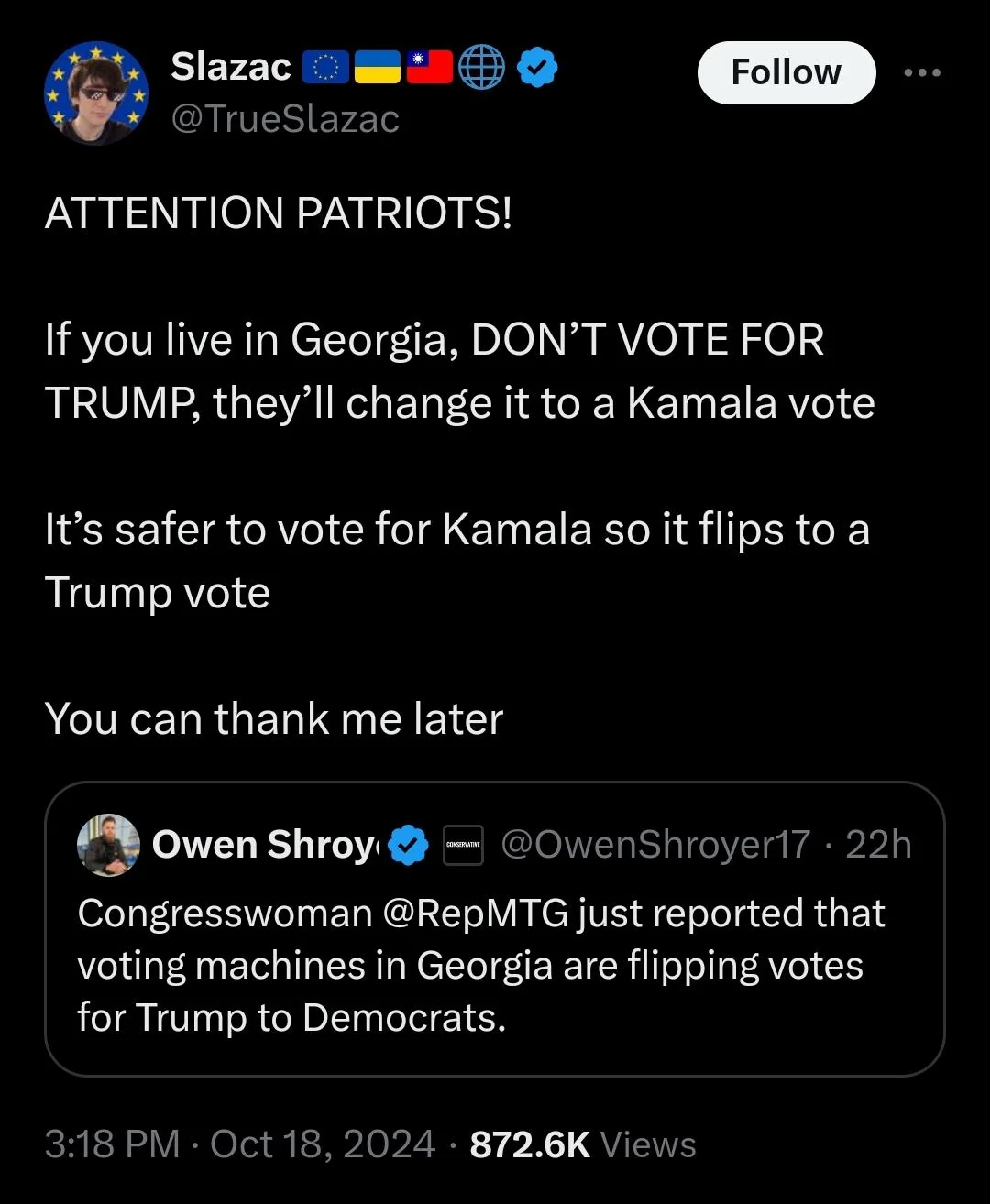Open the Slazac display name link

[x=231, y=67]
